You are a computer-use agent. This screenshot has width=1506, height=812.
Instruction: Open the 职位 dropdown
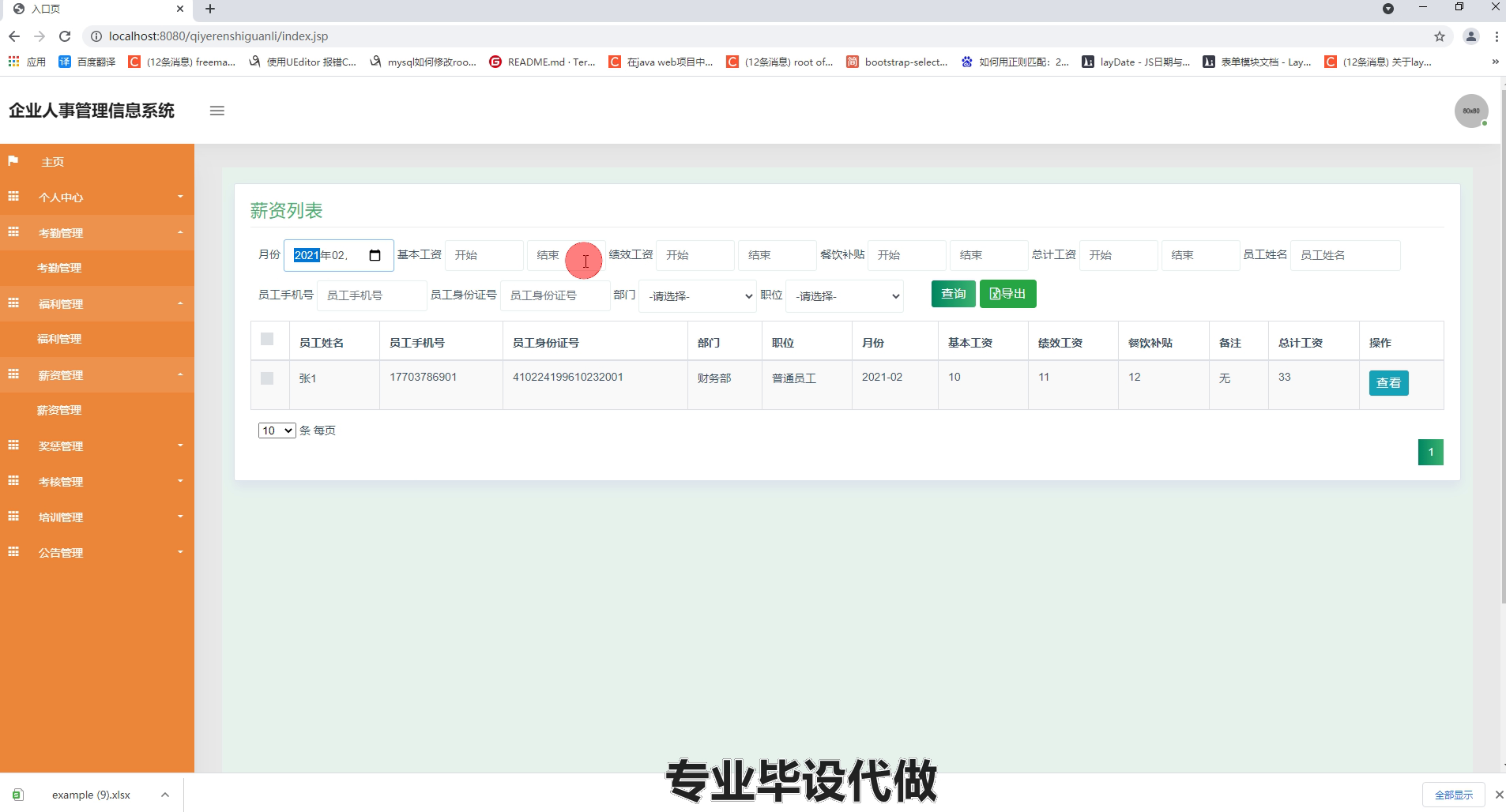pyautogui.click(x=845, y=296)
